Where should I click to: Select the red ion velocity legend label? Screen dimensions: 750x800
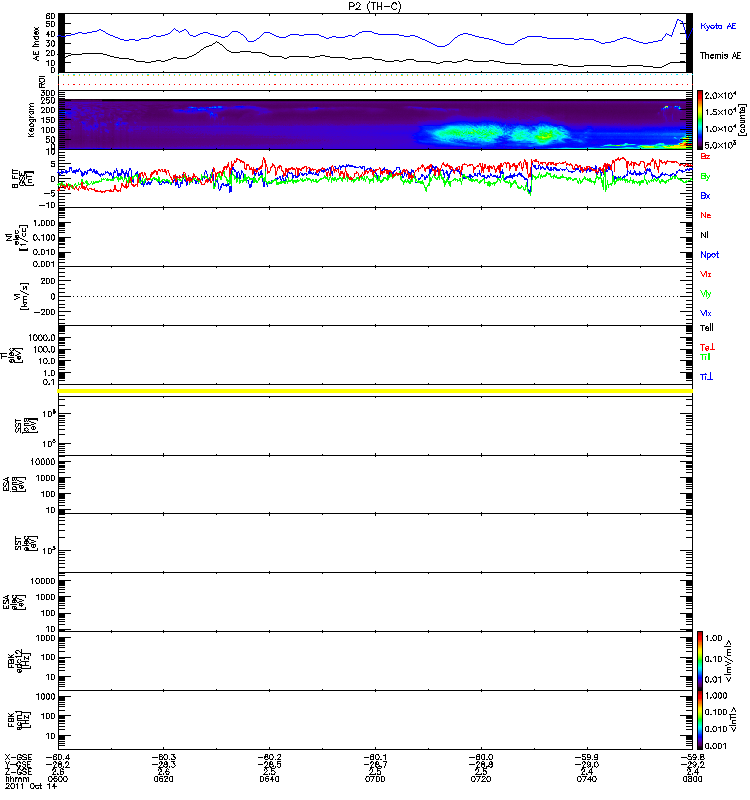click(706, 274)
